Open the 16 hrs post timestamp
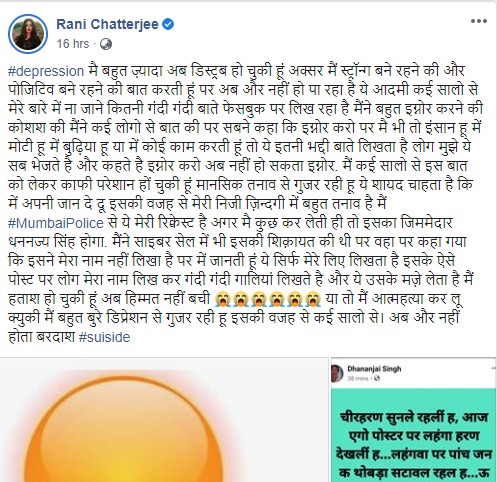Screen dimensions: 497x482 click(x=73, y=44)
